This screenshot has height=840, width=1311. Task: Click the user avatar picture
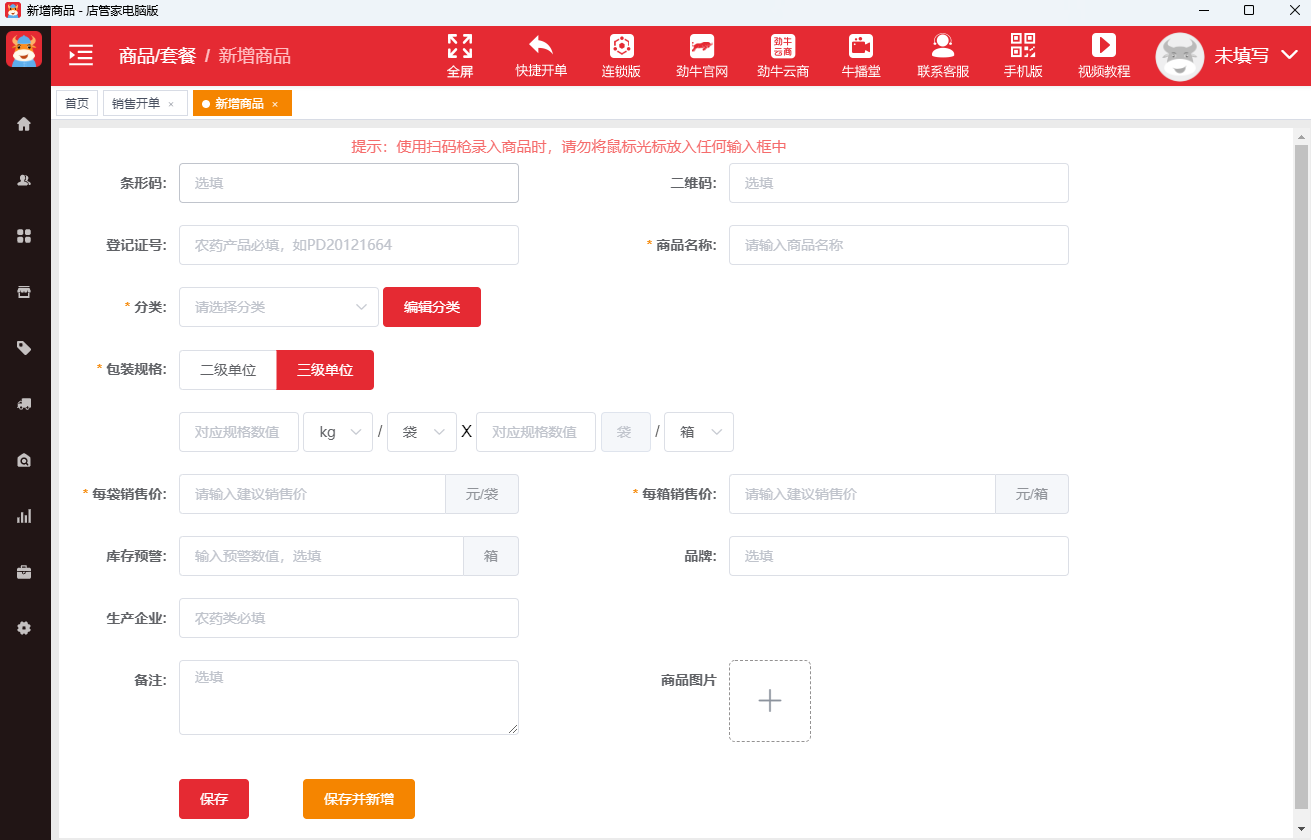point(1180,57)
